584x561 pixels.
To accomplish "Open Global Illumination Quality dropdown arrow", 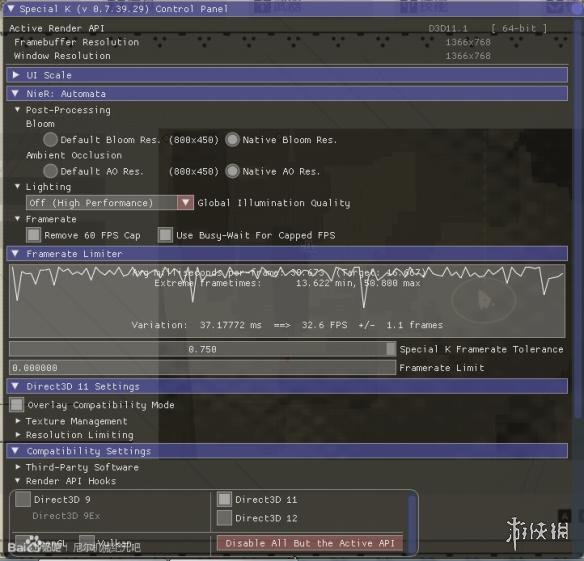I will click(185, 203).
